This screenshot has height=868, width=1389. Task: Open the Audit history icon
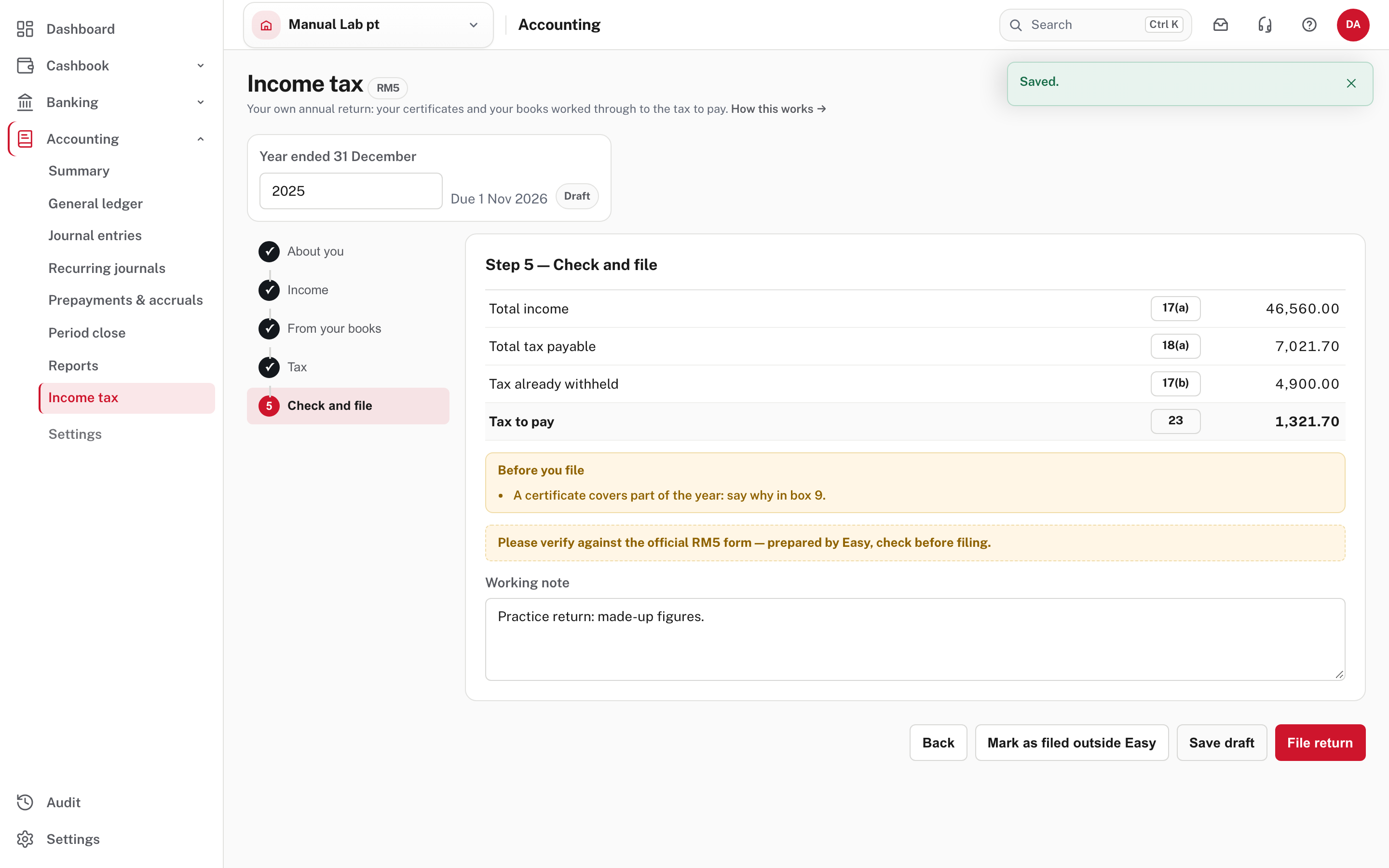click(25, 802)
